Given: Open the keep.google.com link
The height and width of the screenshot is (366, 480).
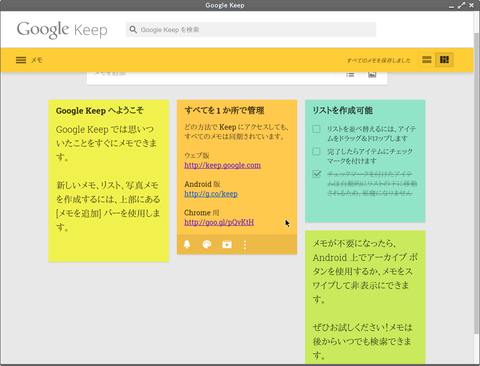Looking at the screenshot, I should point(223,165).
